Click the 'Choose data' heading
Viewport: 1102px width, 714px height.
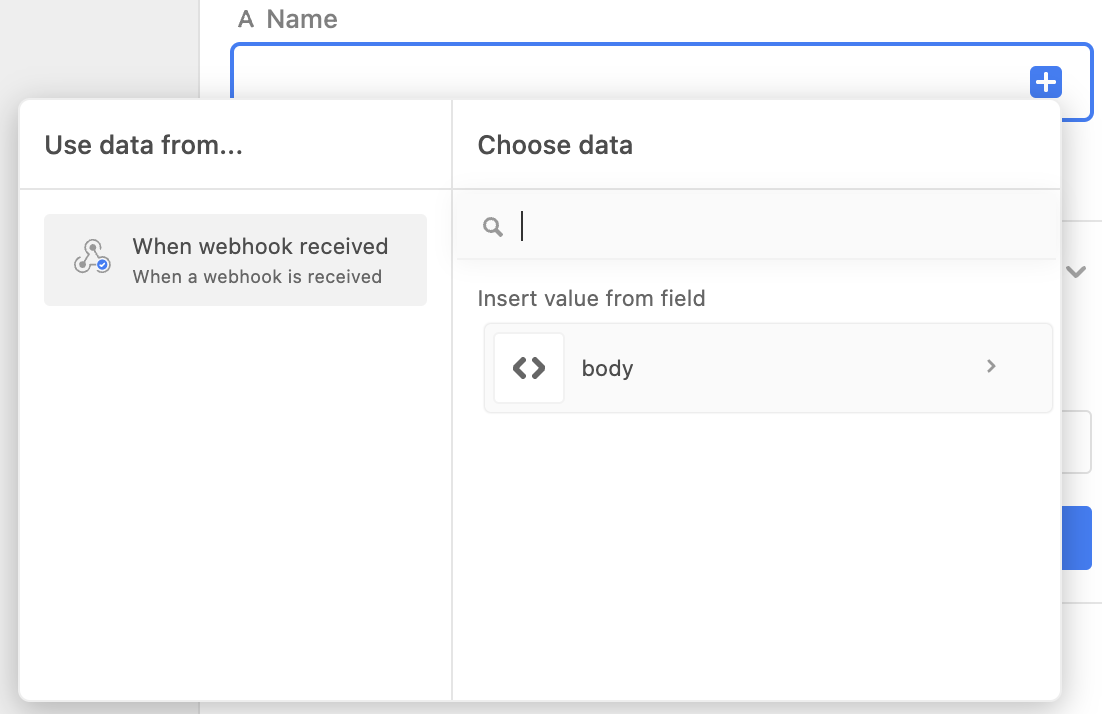[555, 145]
